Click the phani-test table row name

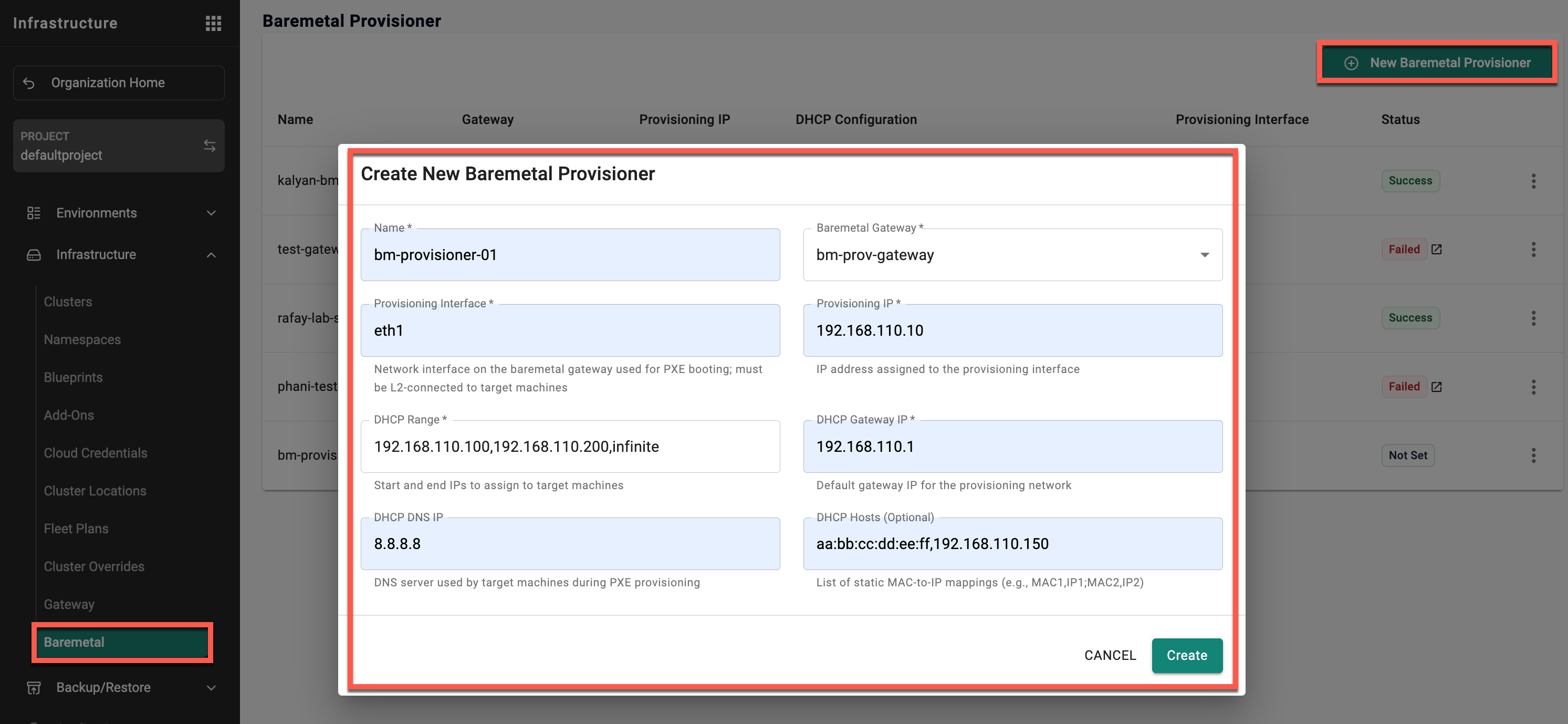click(308, 387)
